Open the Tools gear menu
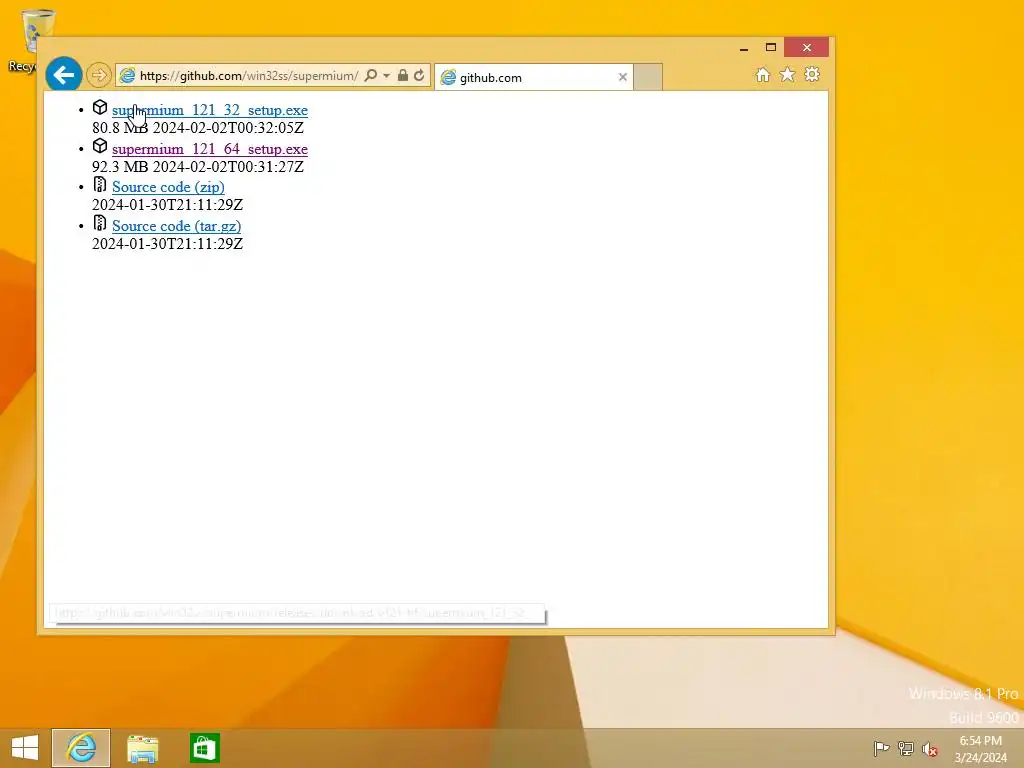This screenshot has height=768, width=1024. [812, 74]
